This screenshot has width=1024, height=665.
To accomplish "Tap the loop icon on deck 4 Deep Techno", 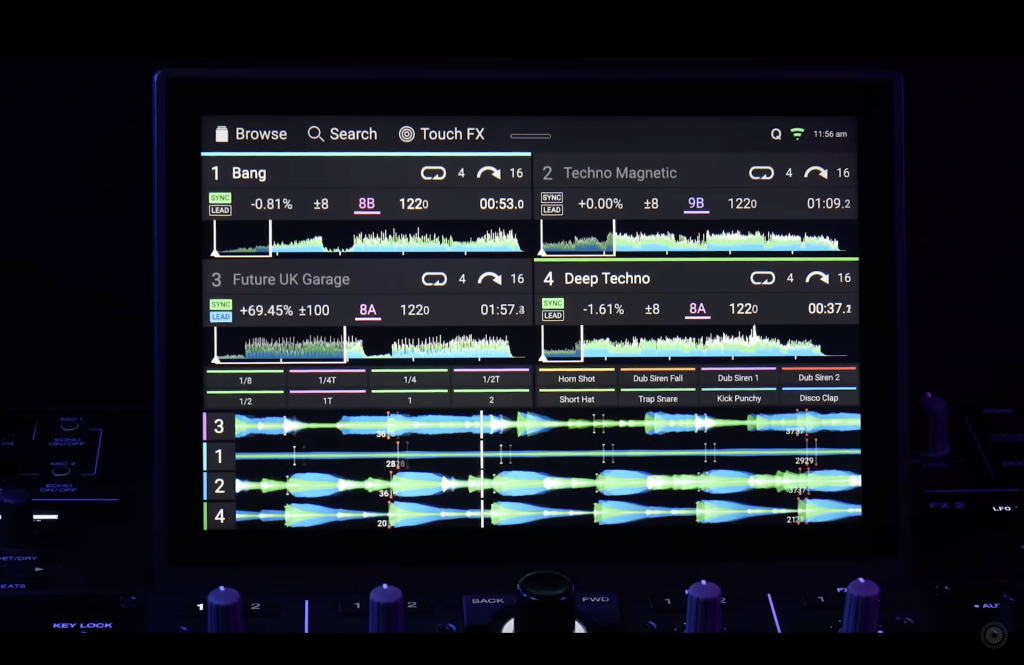I will (x=763, y=278).
